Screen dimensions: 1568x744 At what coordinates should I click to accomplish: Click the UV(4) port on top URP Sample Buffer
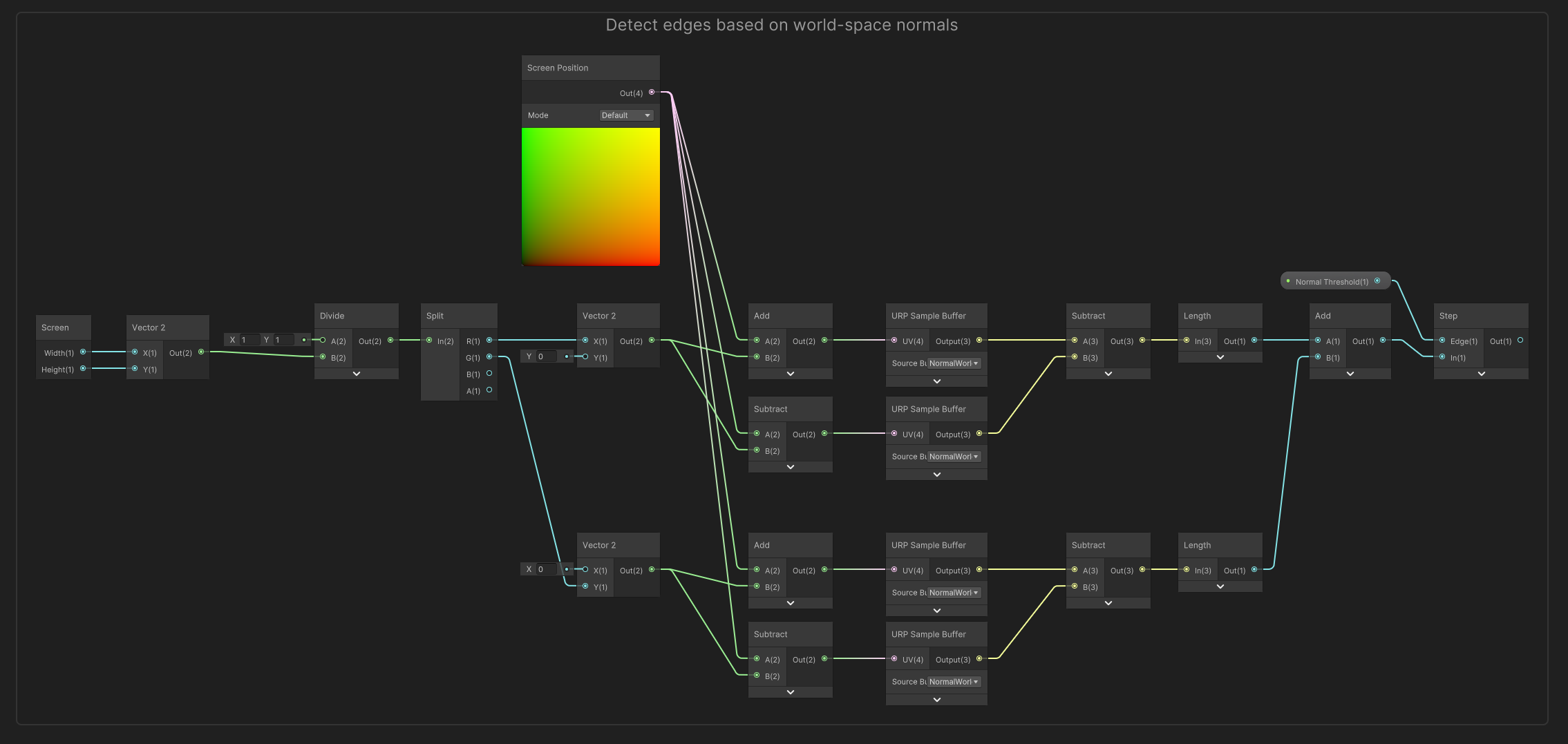[894, 341]
